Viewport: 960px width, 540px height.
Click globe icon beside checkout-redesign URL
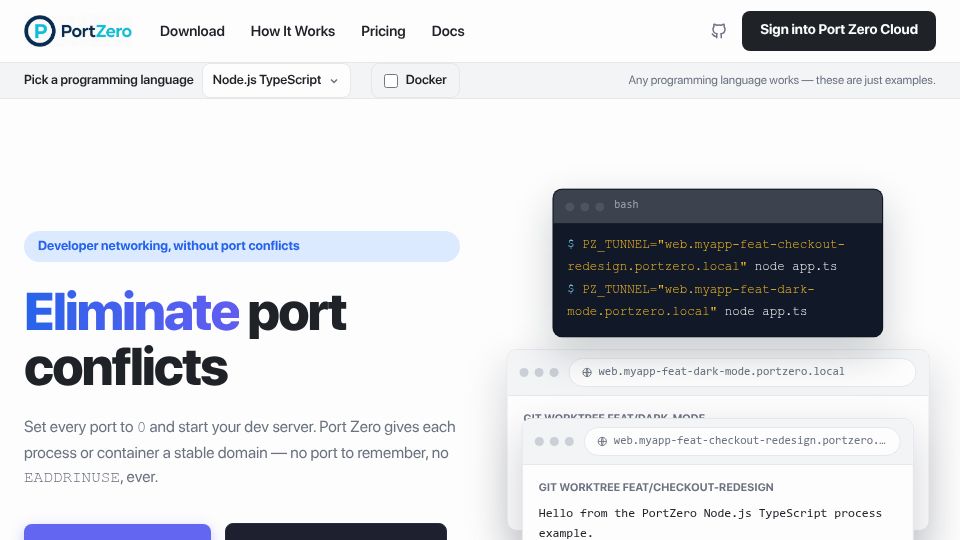pos(602,441)
